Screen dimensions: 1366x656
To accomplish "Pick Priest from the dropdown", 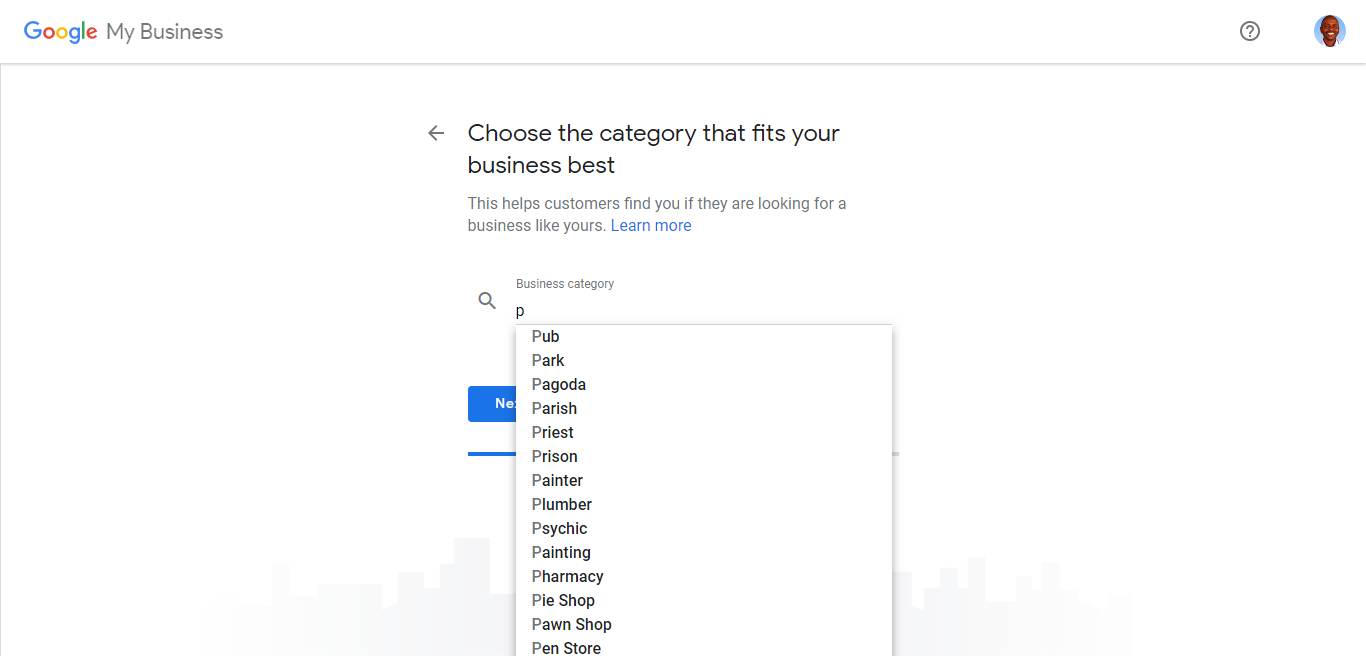I will tap(704, 432).
